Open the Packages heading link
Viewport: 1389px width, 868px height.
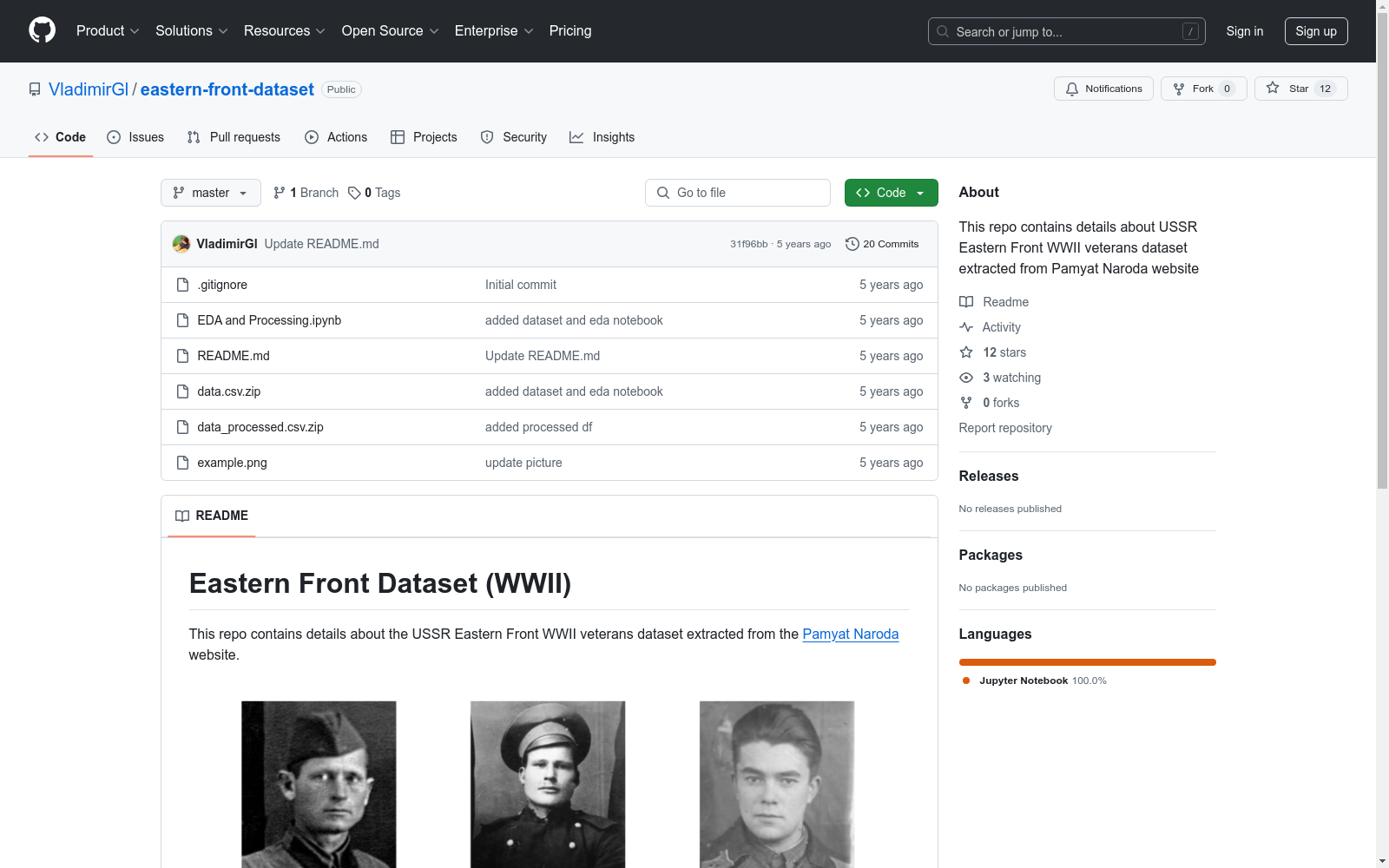coord(991,555)
